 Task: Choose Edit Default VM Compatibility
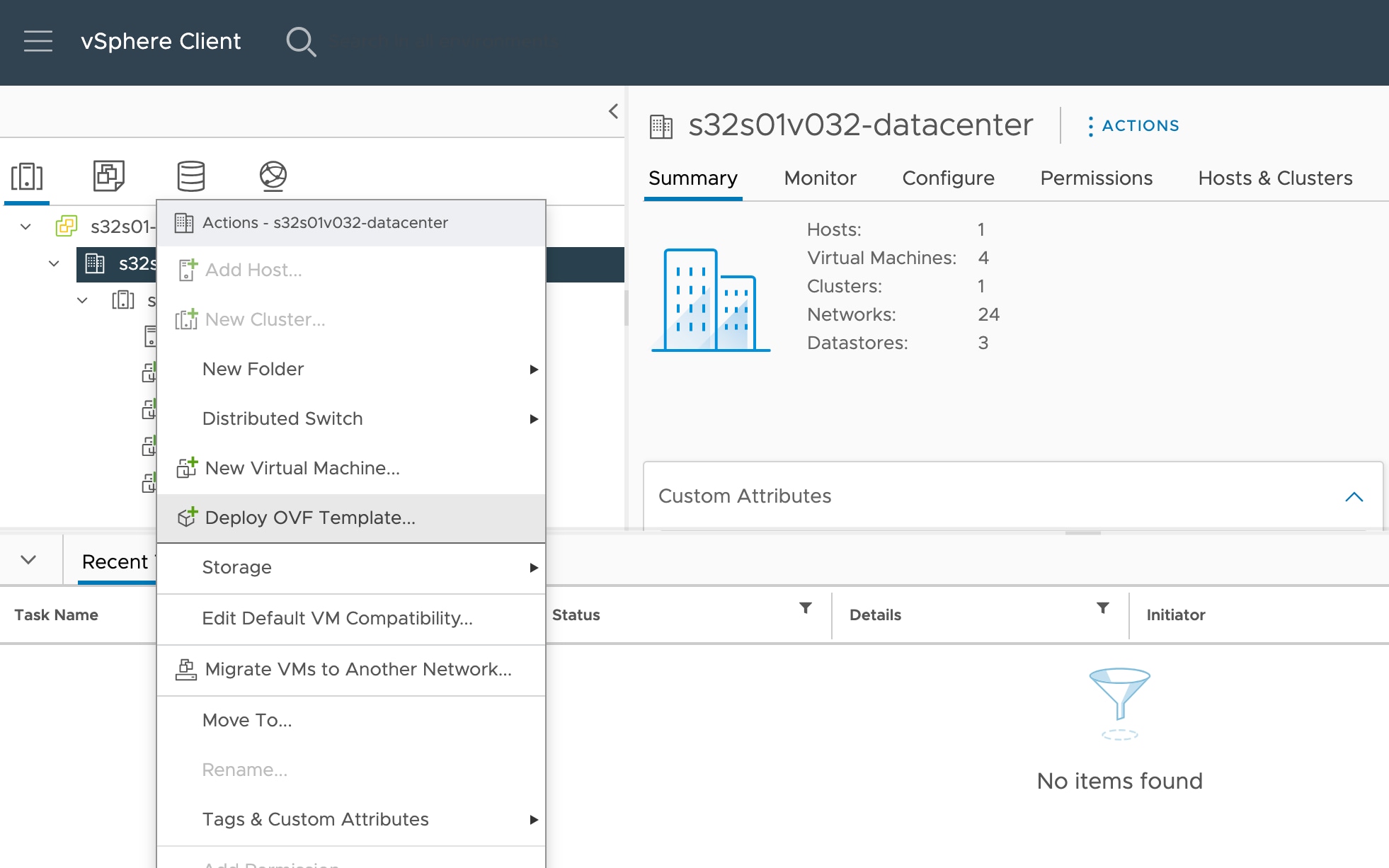[351, 619]
